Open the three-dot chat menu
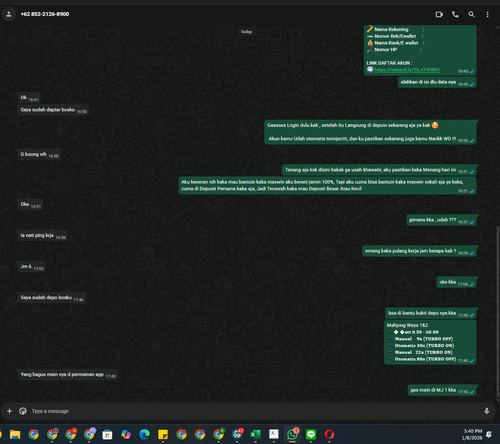The height and width of the screenshot is (444, 500). coord(487,14)
